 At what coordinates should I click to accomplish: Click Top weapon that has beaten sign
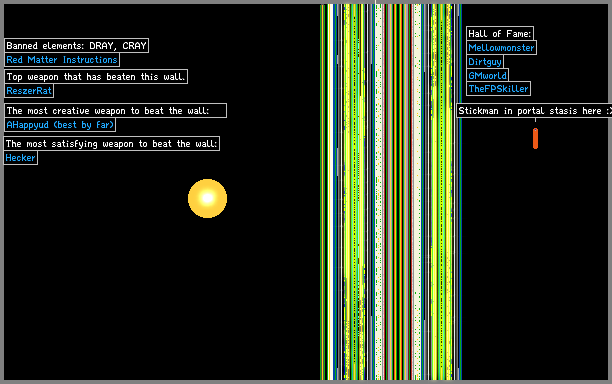point(96,76)
